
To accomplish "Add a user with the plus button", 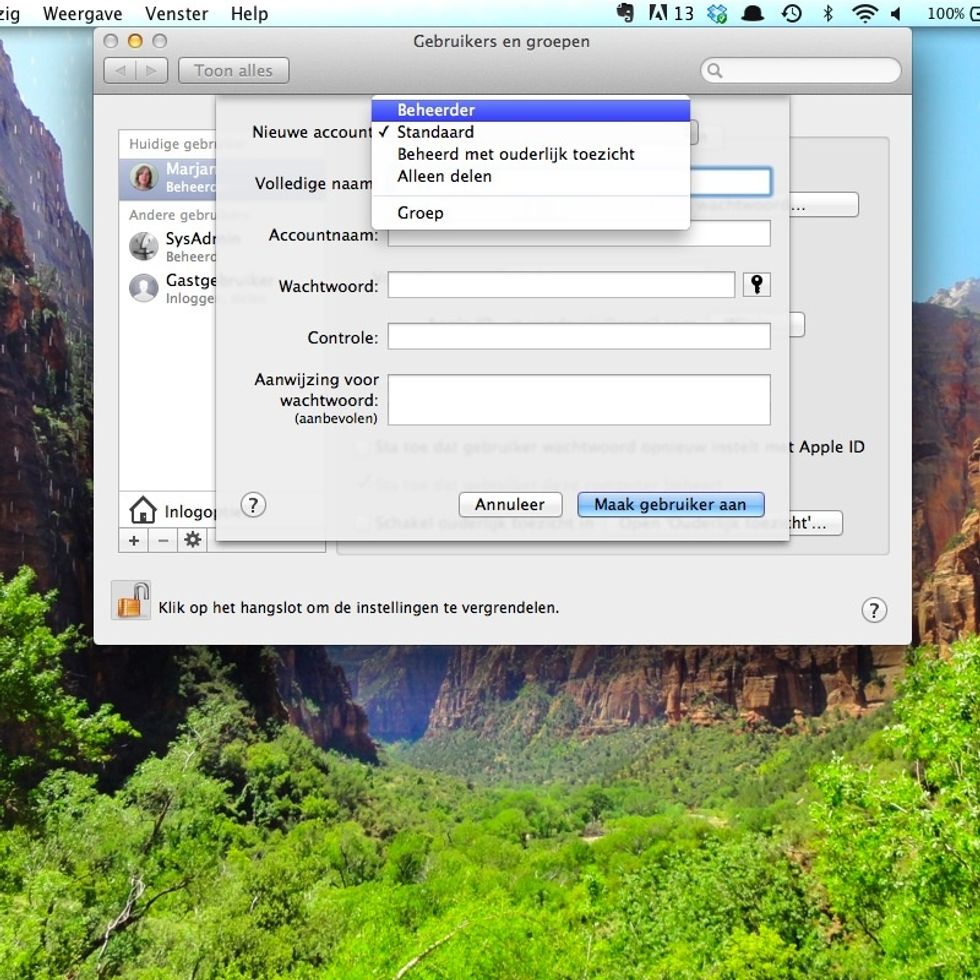I will click(x=134, y=541).
